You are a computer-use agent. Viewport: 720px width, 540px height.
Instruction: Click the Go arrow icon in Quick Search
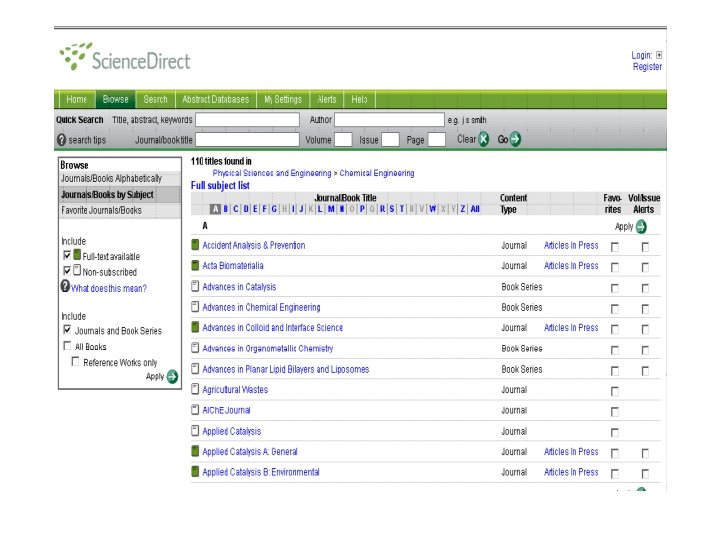click(515, 139)
